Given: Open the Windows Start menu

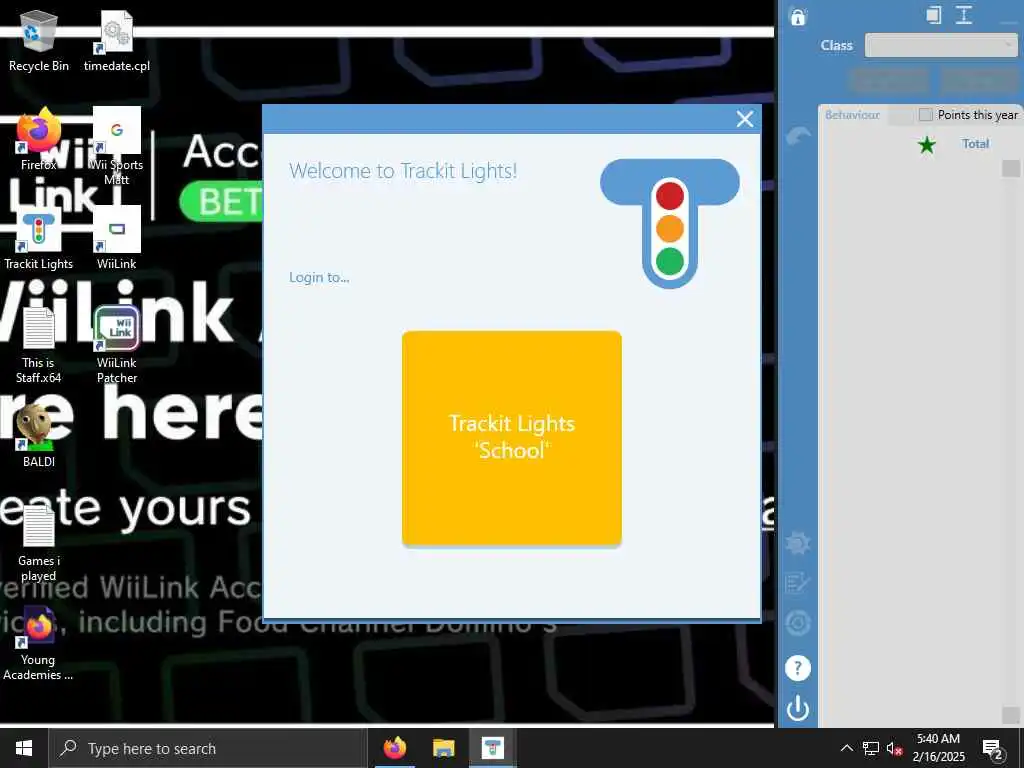Looking at the screenshot, I should point(24,748).
